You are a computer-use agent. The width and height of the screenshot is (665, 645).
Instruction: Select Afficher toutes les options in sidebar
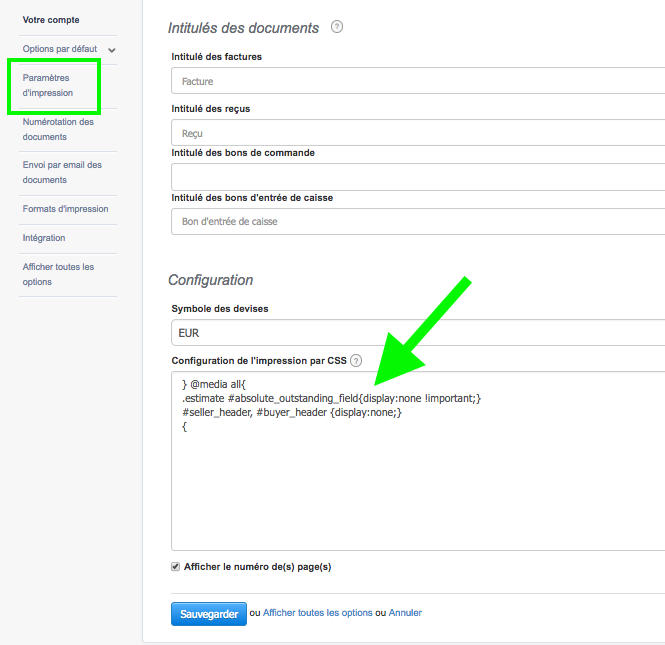[58, 274]
